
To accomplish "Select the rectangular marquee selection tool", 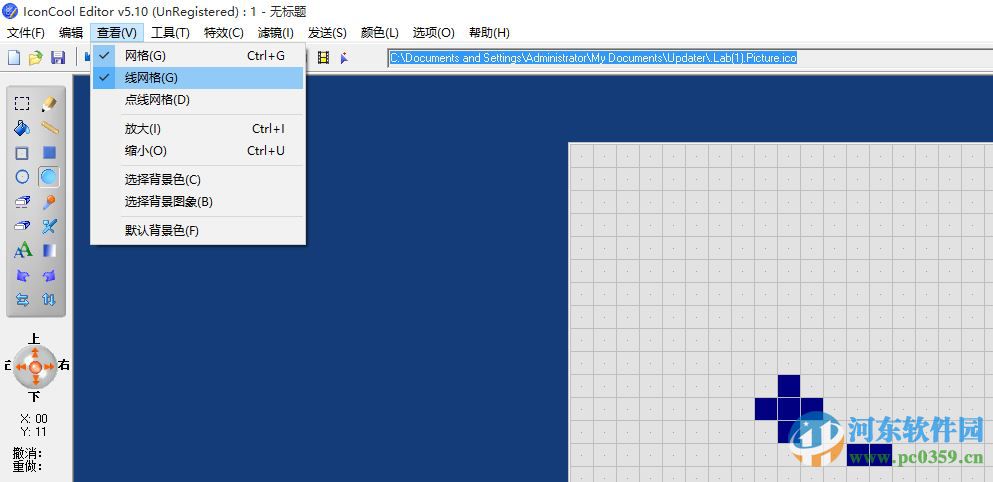I will tap(22, 104).
